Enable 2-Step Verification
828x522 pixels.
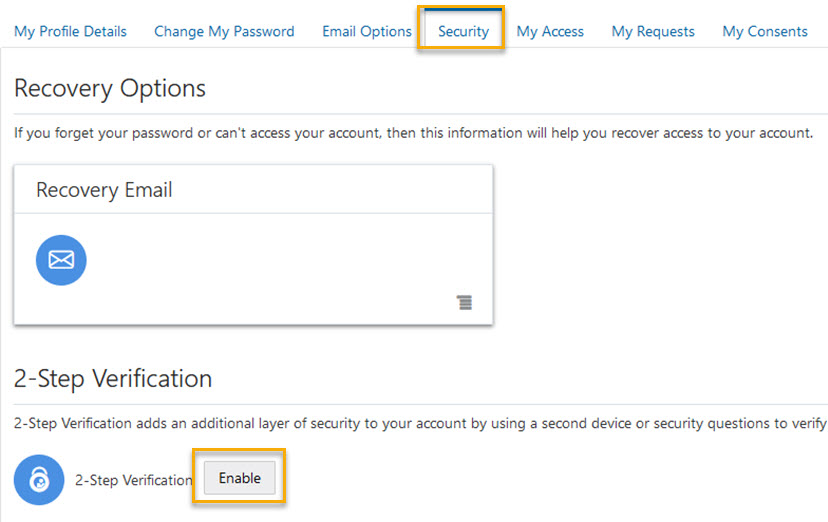click(x=240, y=478)
